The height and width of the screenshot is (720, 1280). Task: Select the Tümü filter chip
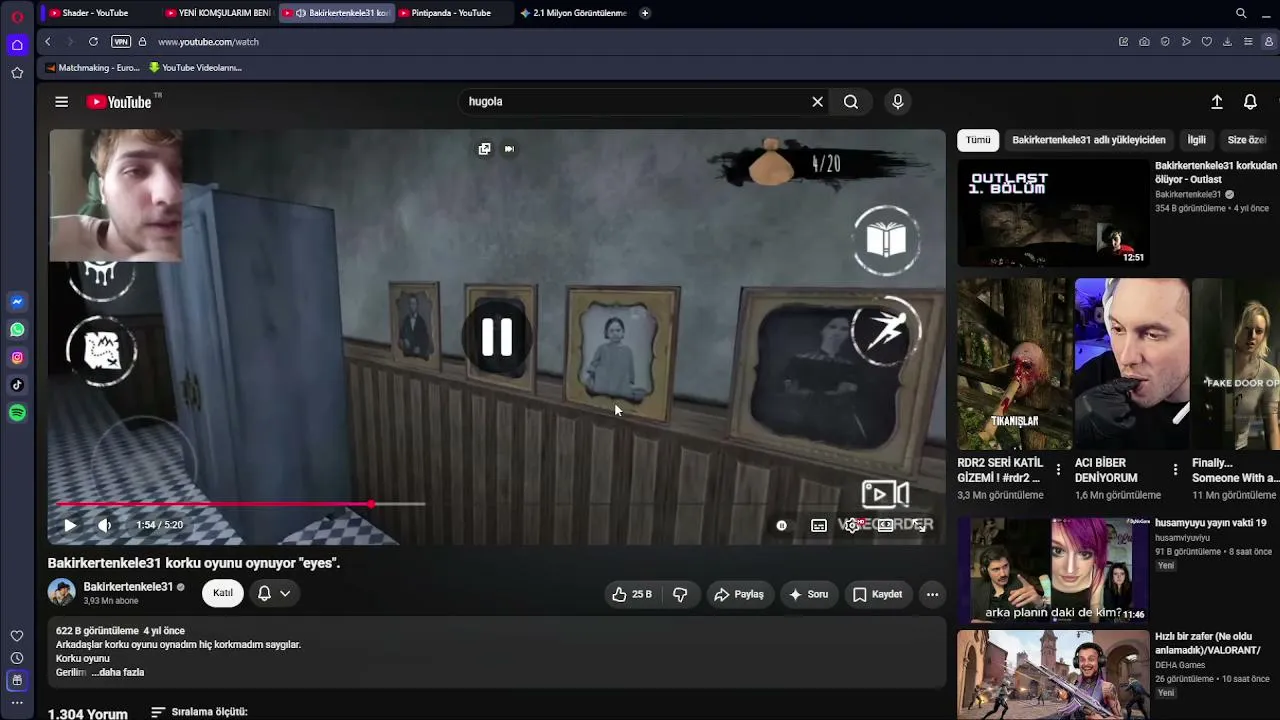click(x=978, y=140)
